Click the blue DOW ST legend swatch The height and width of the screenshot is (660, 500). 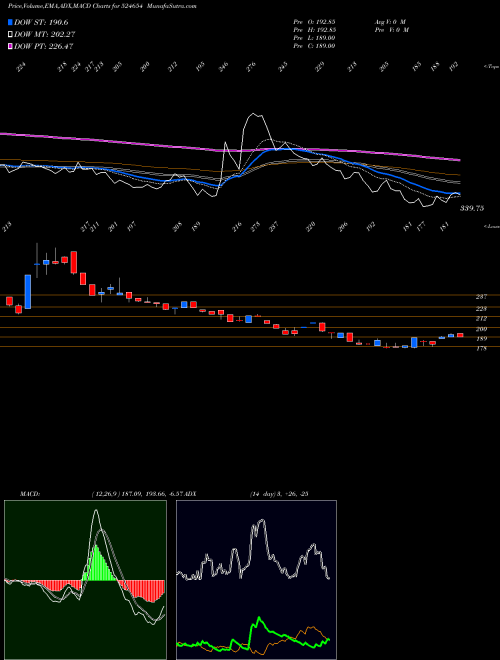click(x=10, y=22)
